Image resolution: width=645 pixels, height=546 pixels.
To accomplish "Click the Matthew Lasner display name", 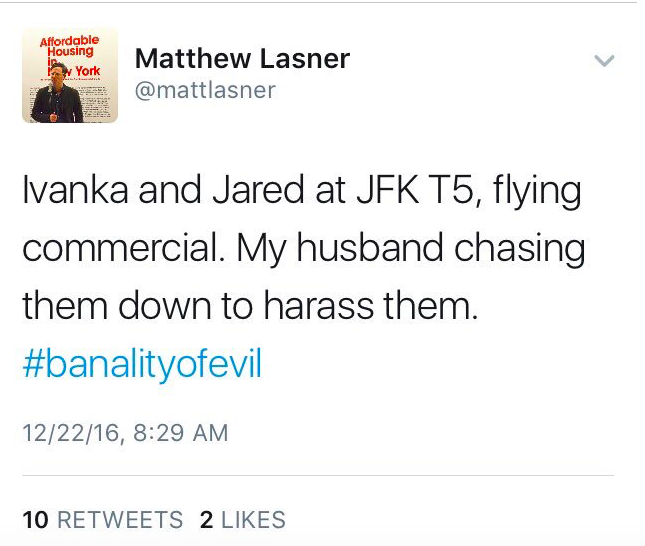I will click(242, 58).
